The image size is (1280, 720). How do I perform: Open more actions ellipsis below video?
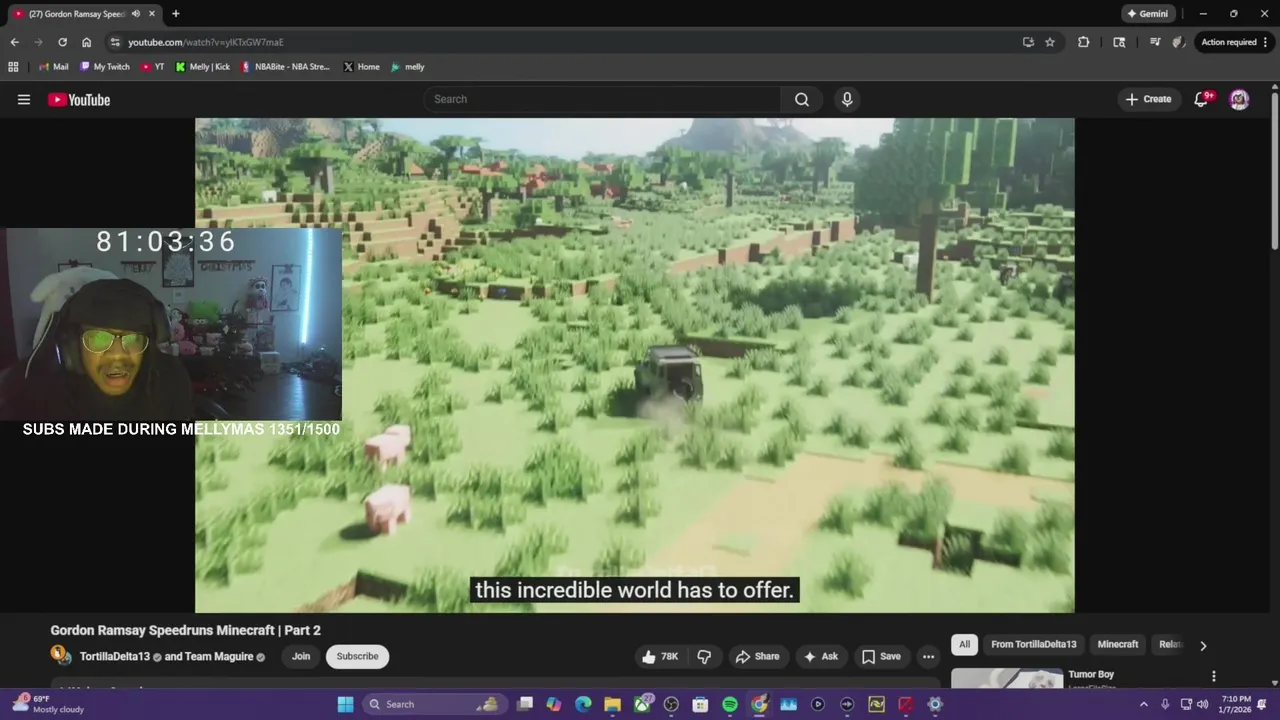[928, 656]
